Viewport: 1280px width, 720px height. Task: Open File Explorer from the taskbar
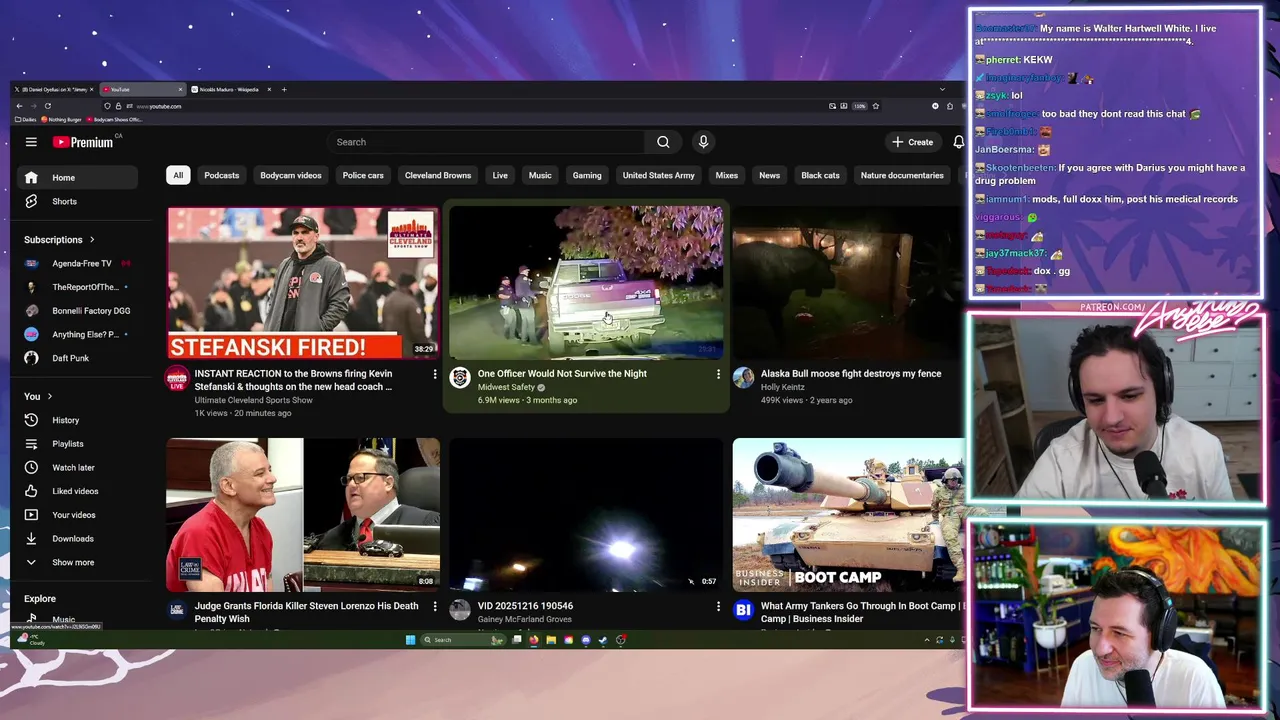(551, 640)
